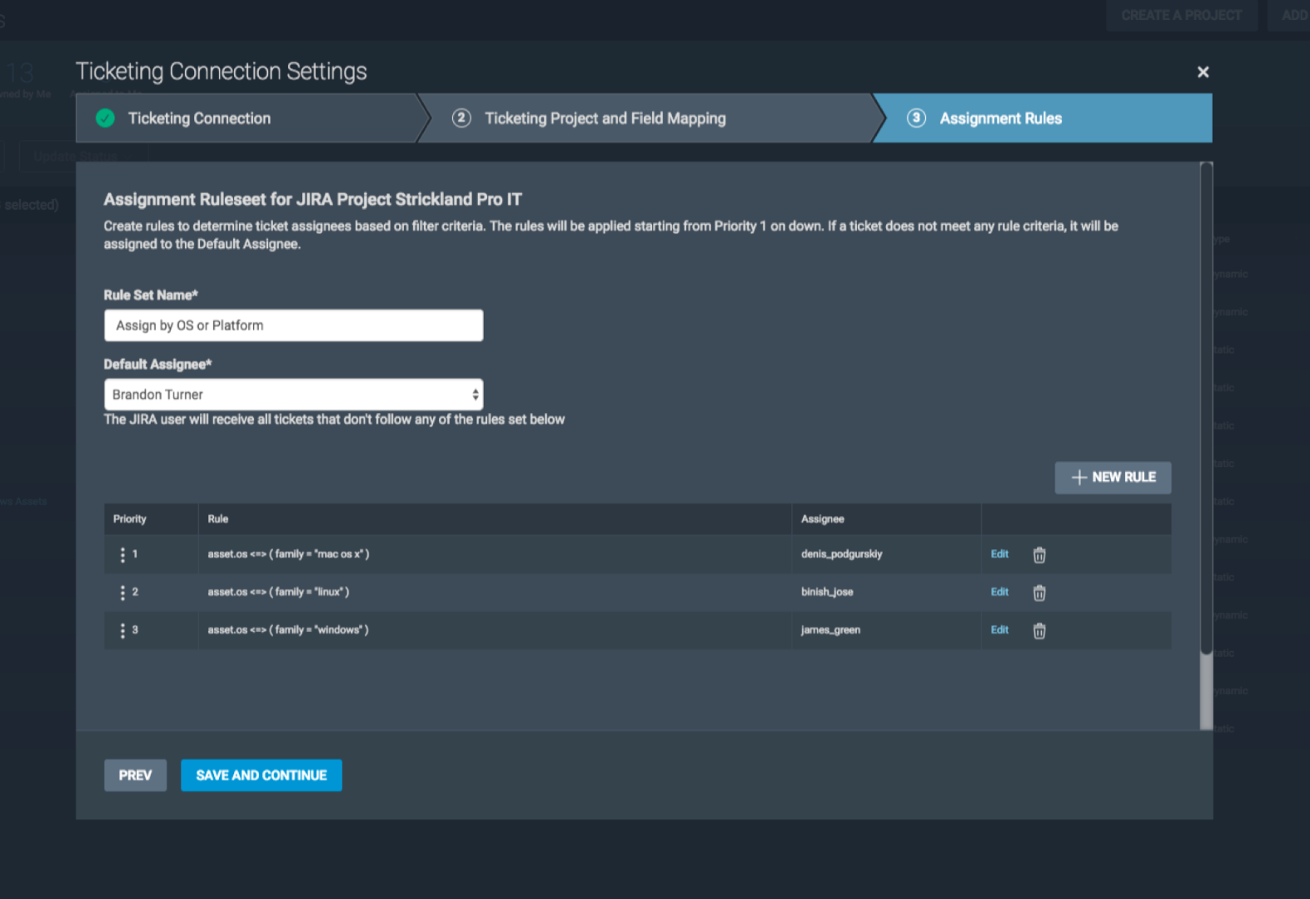Viewport: 1310px width, 899px height.
Task: Click the green checkmark on Ticketing Connection
Action: 105,118
